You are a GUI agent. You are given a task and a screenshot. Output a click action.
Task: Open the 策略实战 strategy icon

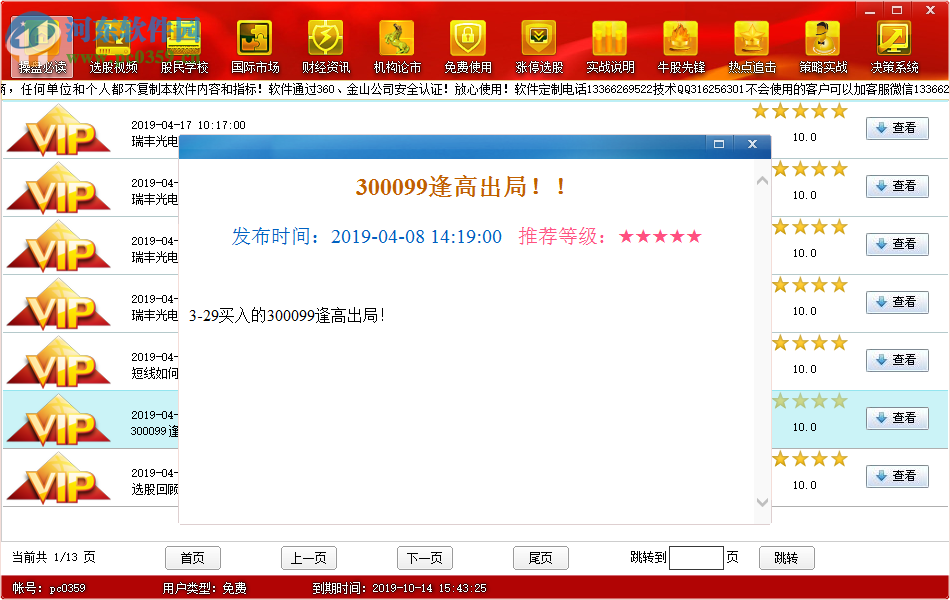822,45
